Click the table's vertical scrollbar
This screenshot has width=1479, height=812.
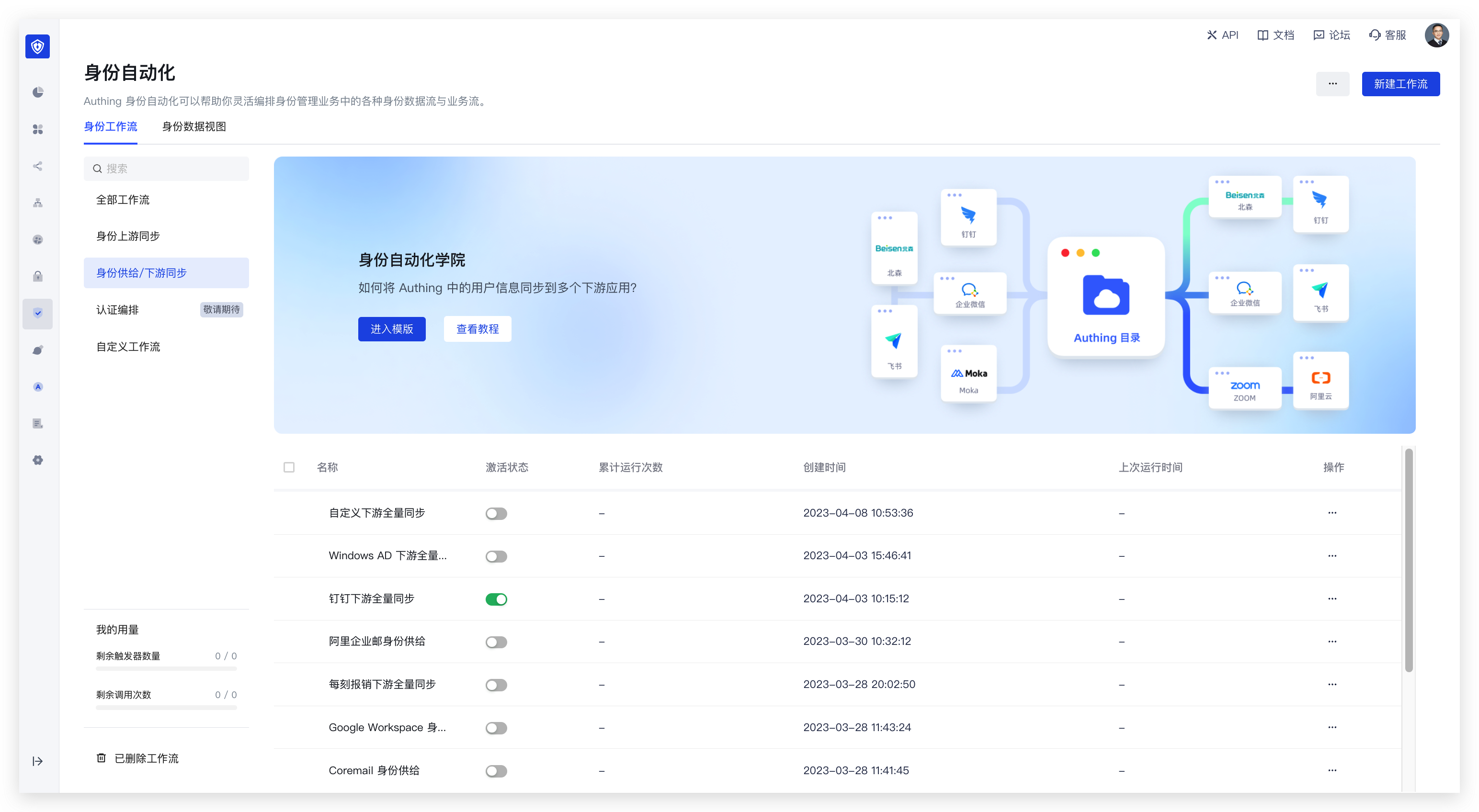pos(1409,560)
